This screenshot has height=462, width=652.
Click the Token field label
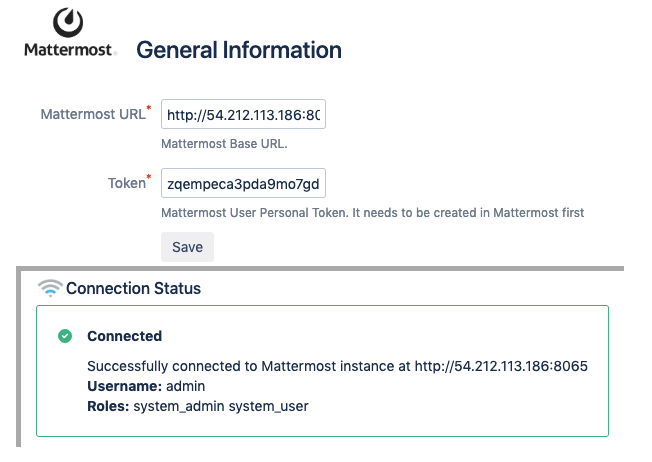tap(126, 183)
